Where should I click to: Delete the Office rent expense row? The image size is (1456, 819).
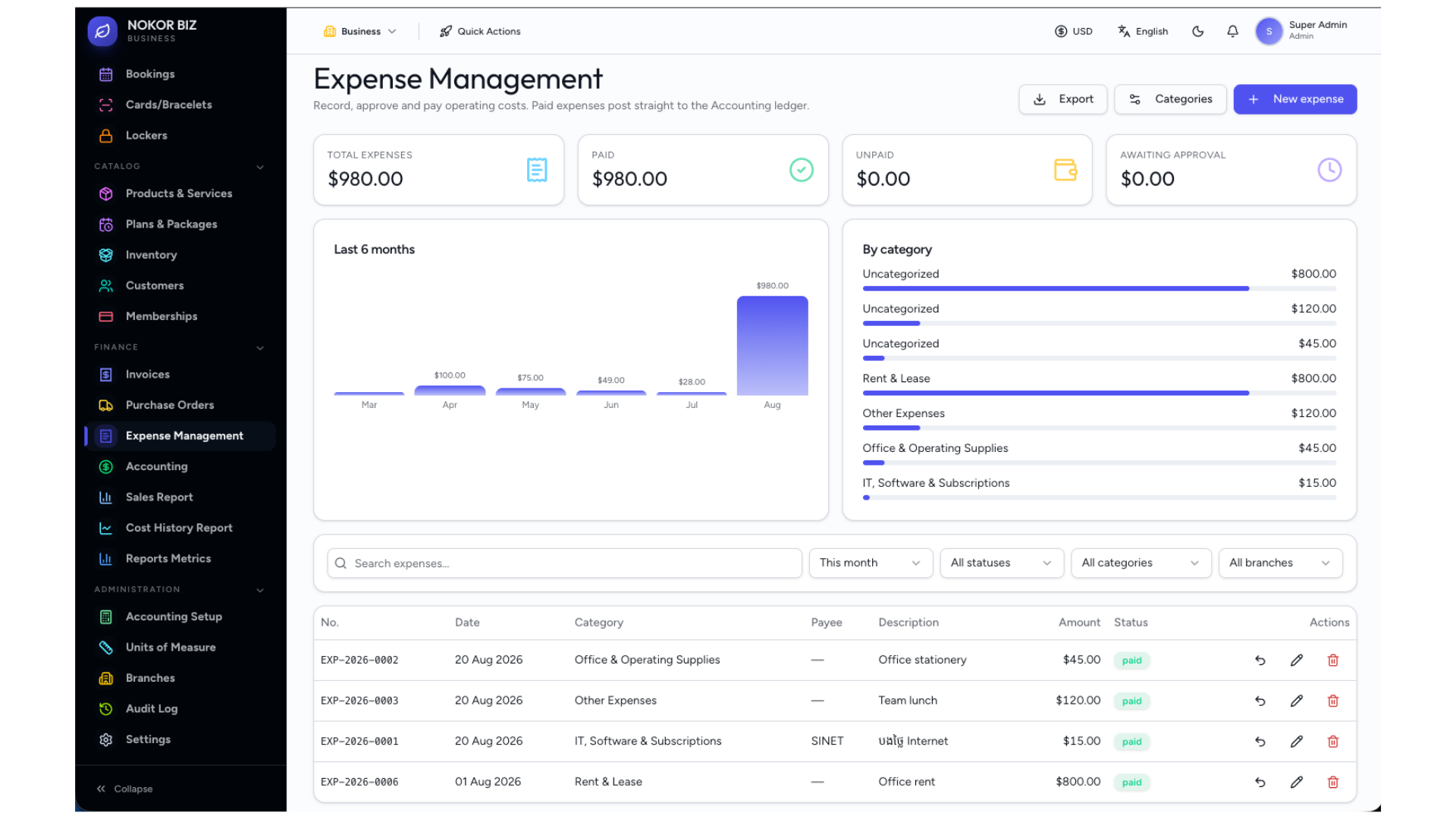click(1333, 783)
